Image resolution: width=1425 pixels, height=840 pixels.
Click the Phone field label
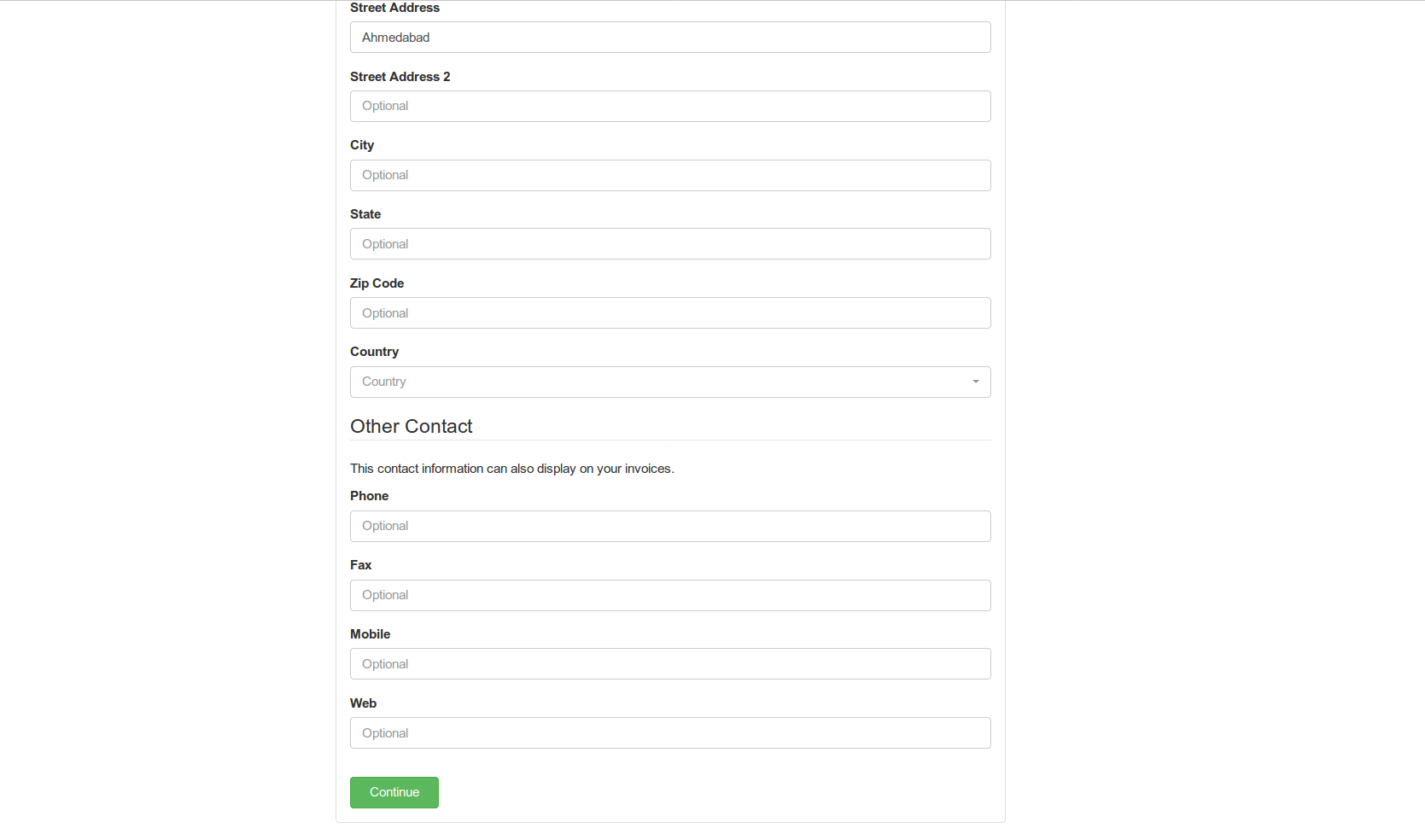pyautogui.click(x=369, y=496)
